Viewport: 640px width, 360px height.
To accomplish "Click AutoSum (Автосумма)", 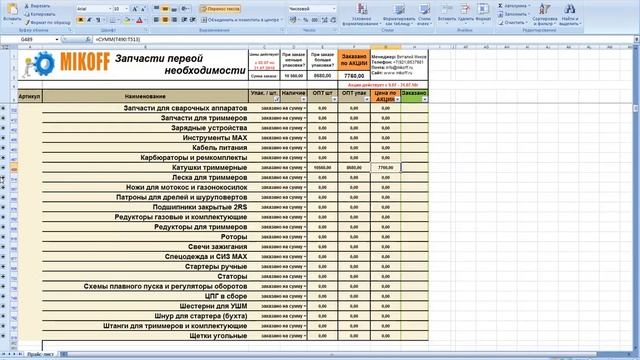I will click(x=514, y=6).
